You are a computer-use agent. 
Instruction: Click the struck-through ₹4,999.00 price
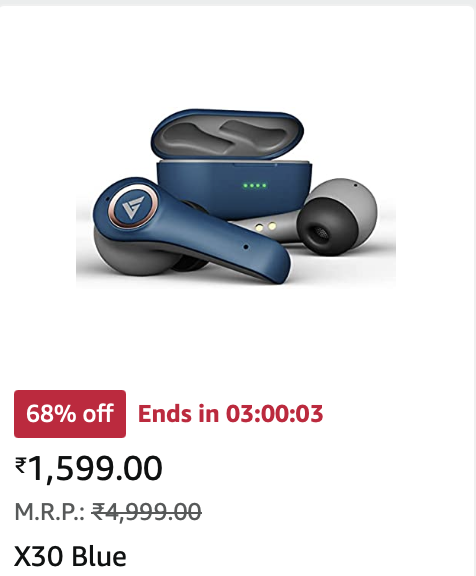pyautogui.click(x=146, y=512)
